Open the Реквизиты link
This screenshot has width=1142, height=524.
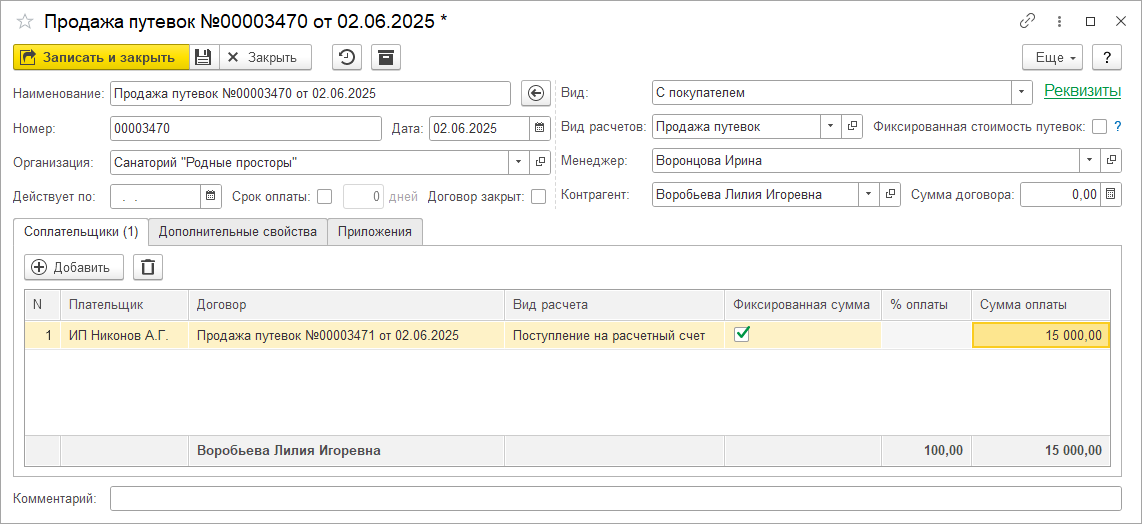coord(1082,91)
